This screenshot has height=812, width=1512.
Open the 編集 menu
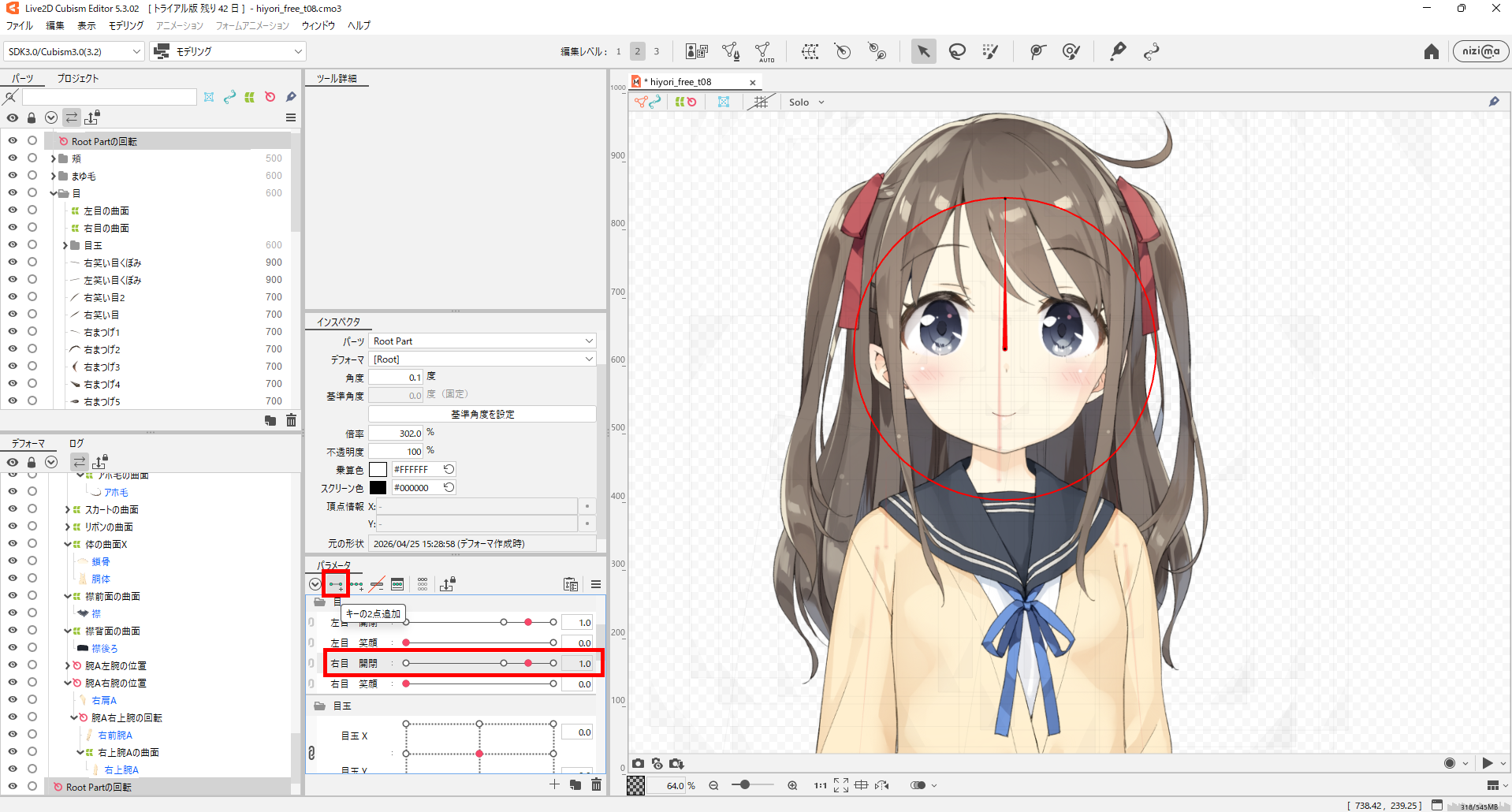pos(55,26)
